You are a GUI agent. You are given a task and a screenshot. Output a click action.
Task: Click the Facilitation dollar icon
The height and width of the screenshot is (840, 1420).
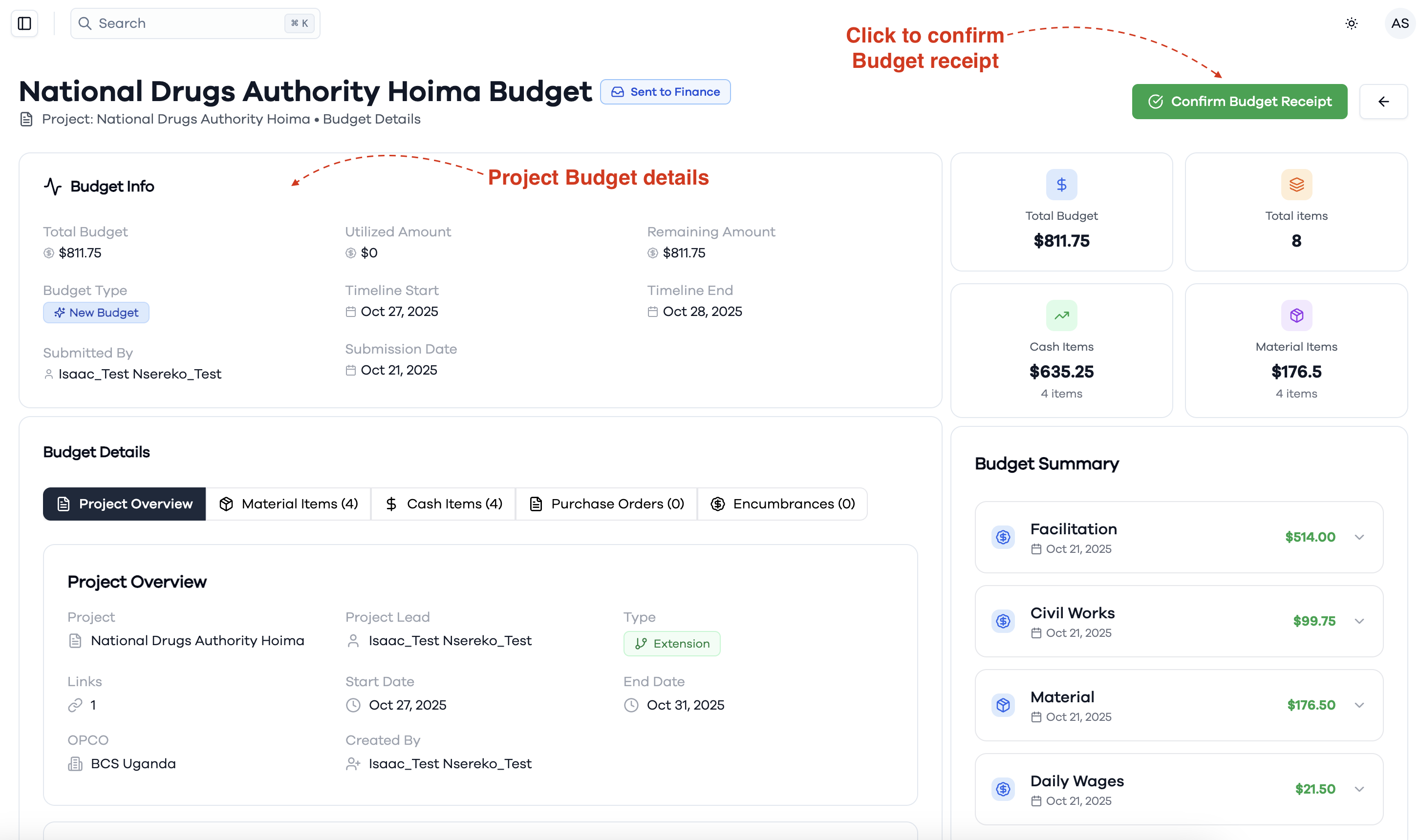click(x=1003, y=537)
